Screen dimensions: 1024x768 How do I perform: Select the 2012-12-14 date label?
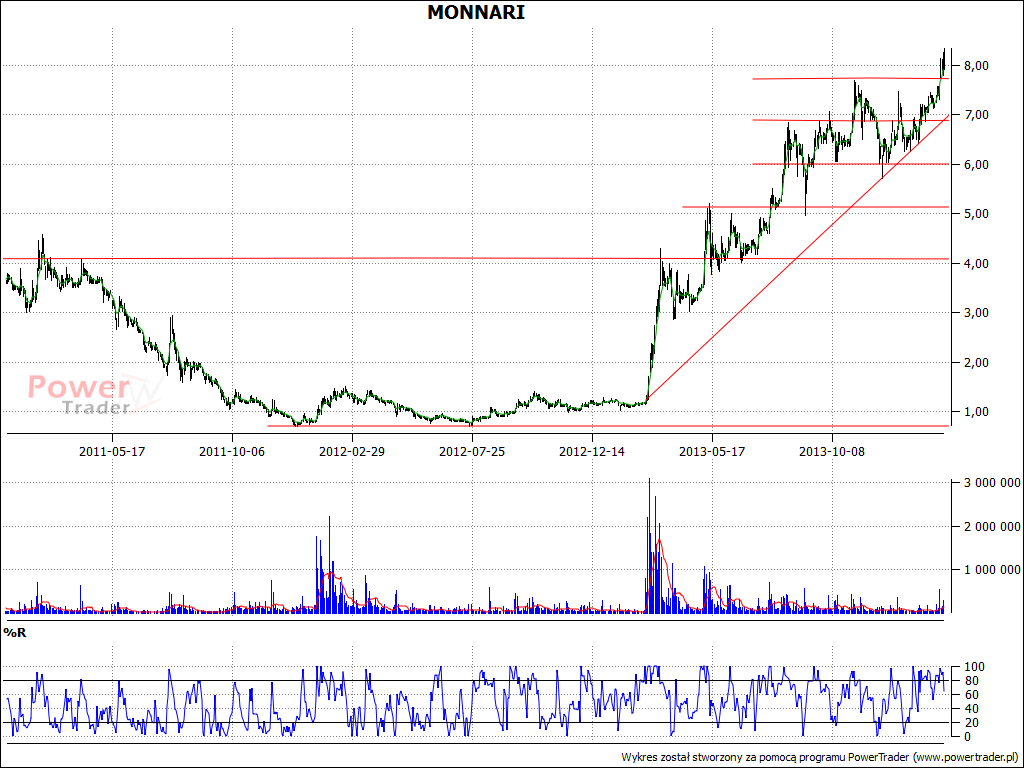[x=592, y=451]
